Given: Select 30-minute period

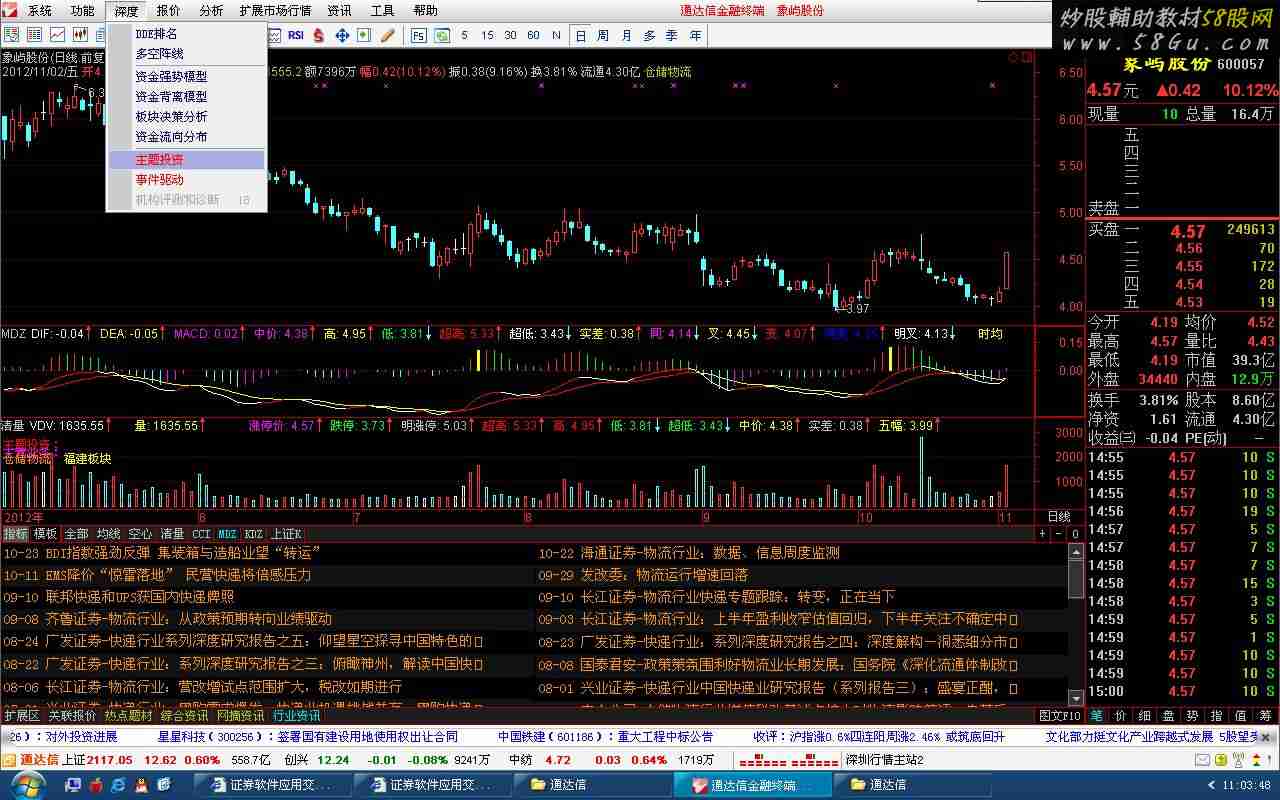Looking at the screenshot, I should (x=510, y=35).
